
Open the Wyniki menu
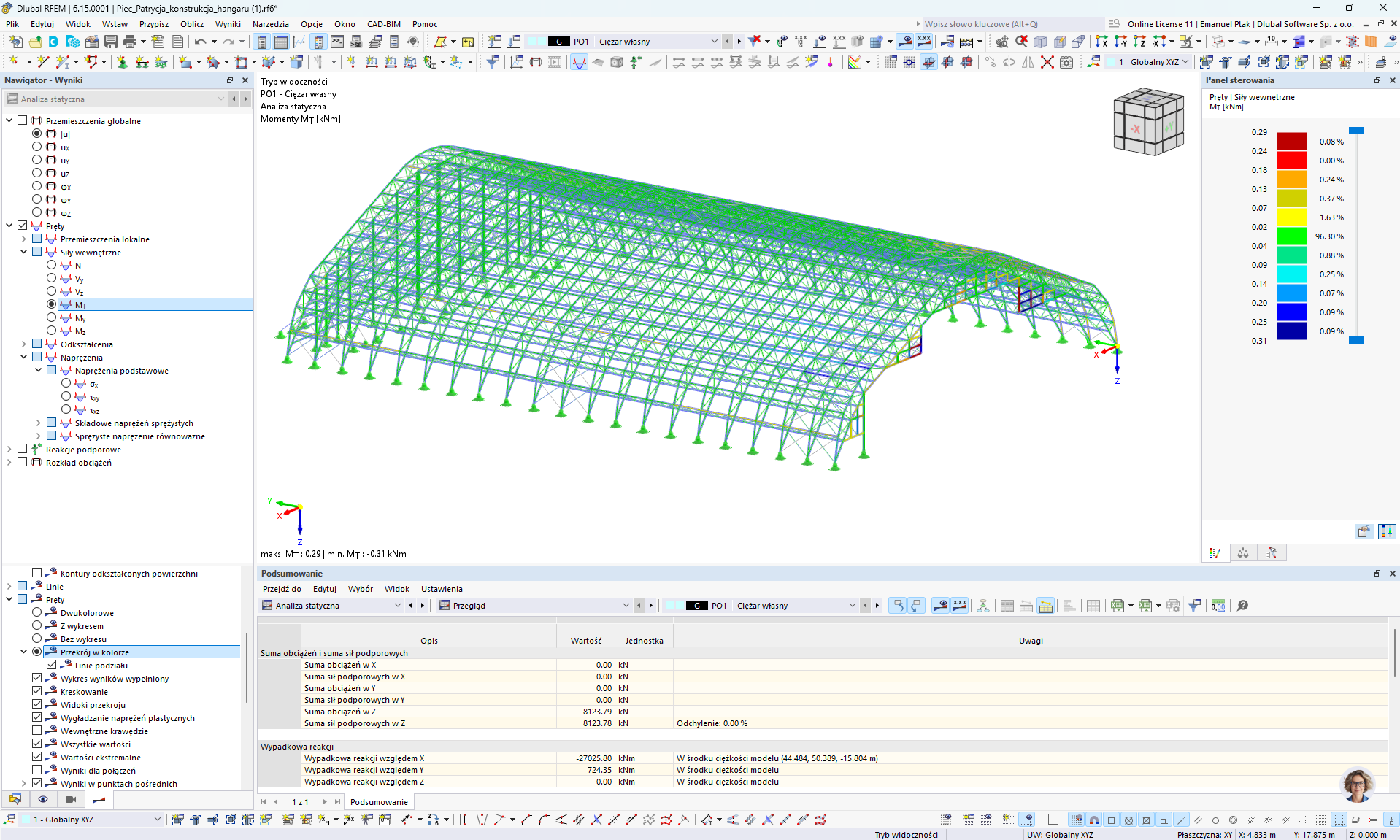228,24
